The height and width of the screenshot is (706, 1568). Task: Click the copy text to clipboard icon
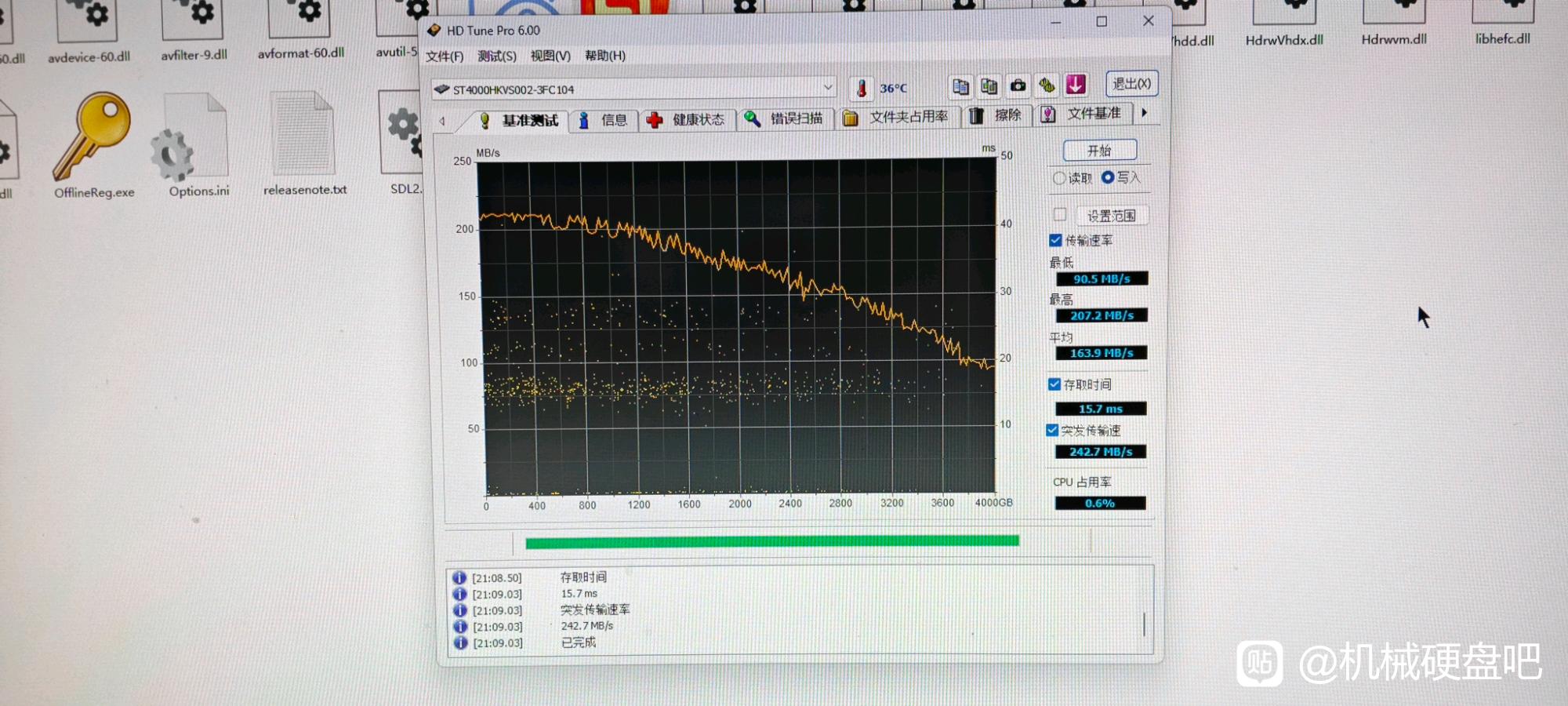[x=960, y=86]
